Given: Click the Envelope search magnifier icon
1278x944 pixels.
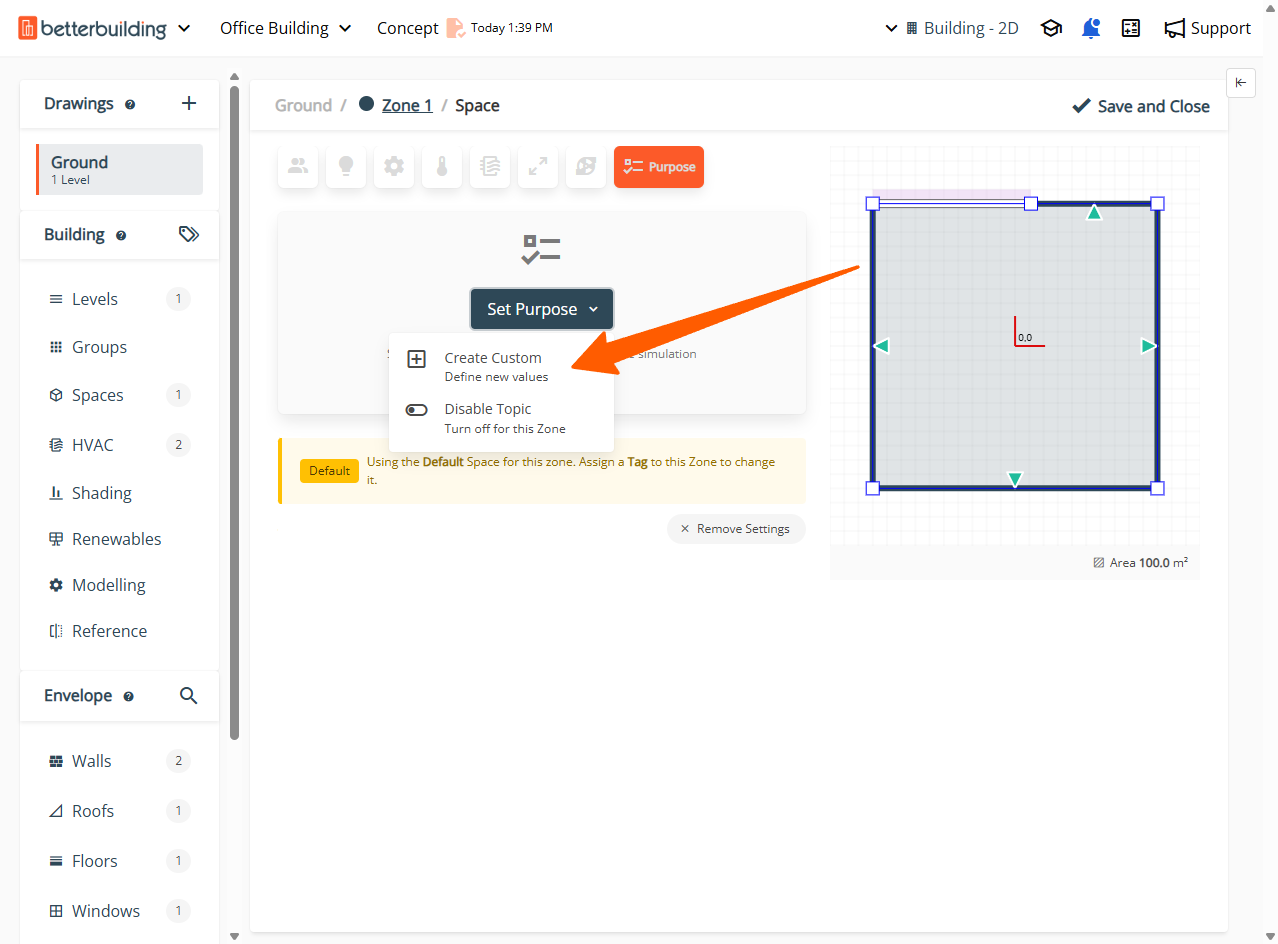Looking at the screenshot, I should pyautogui.click(x=188, y=696).
